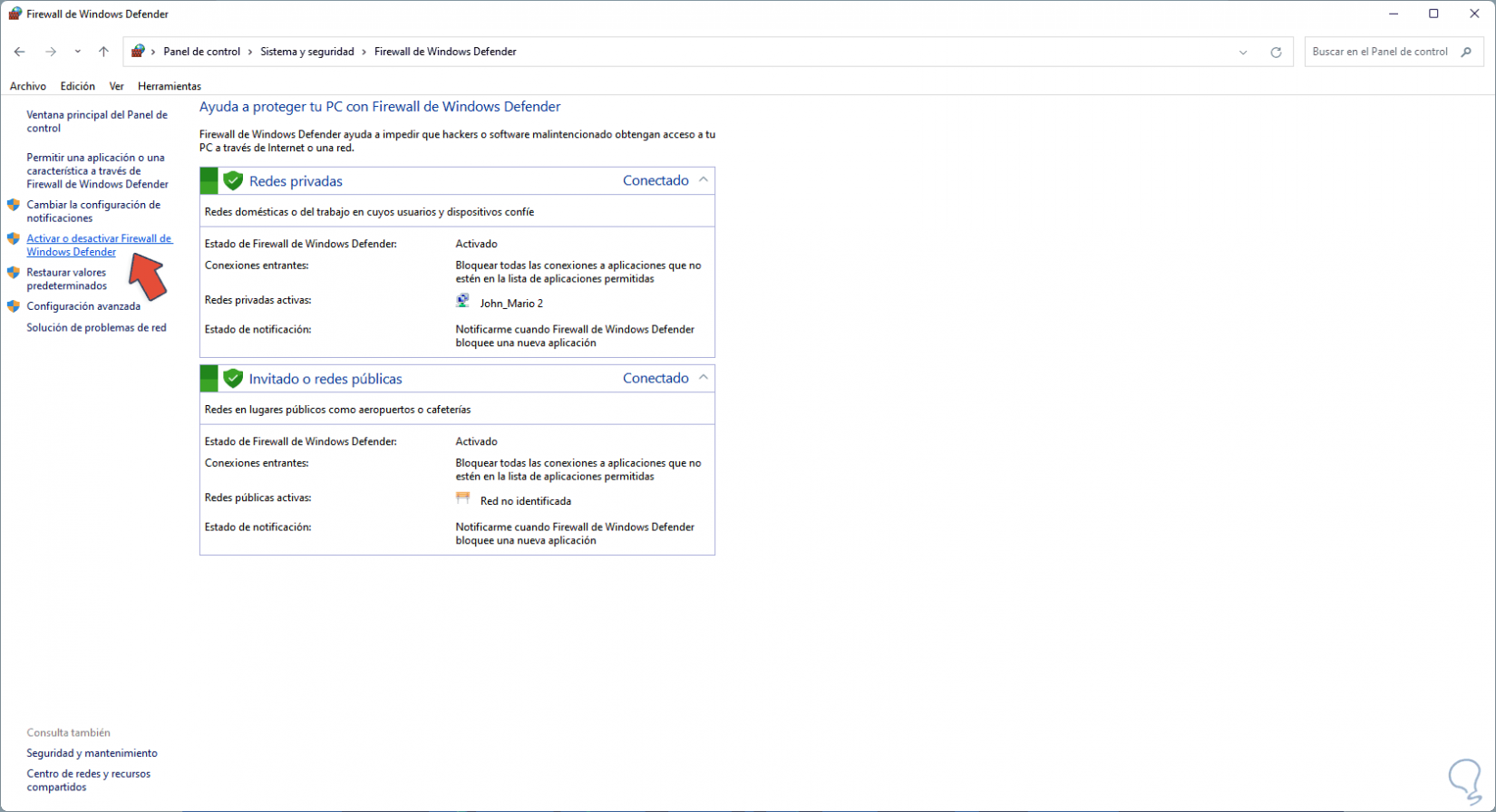Click the John_Mario 2 network name
This screenshot has height=812, width=1496.
(x=511, y=304)
